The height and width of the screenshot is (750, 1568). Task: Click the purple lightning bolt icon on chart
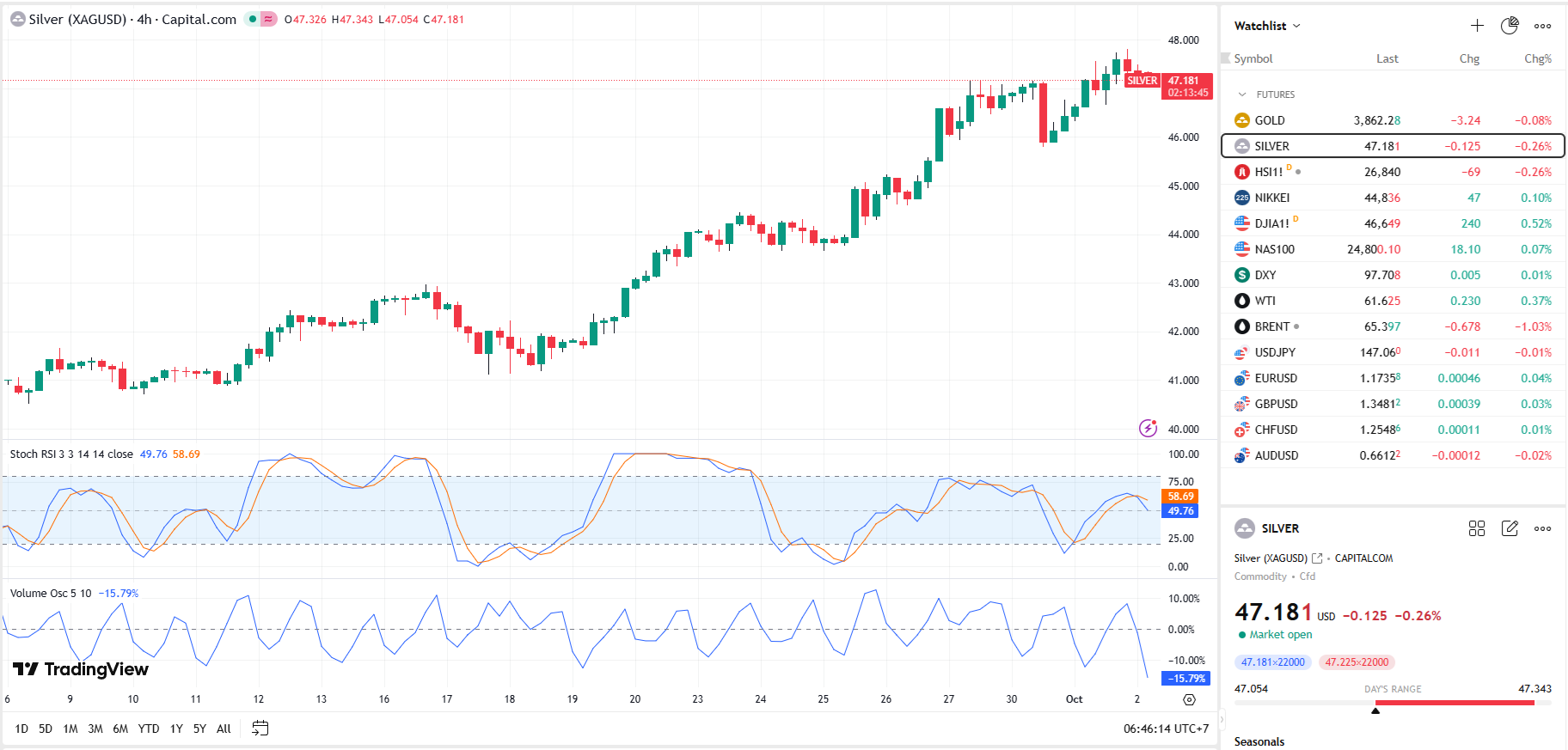point(1148,428)
